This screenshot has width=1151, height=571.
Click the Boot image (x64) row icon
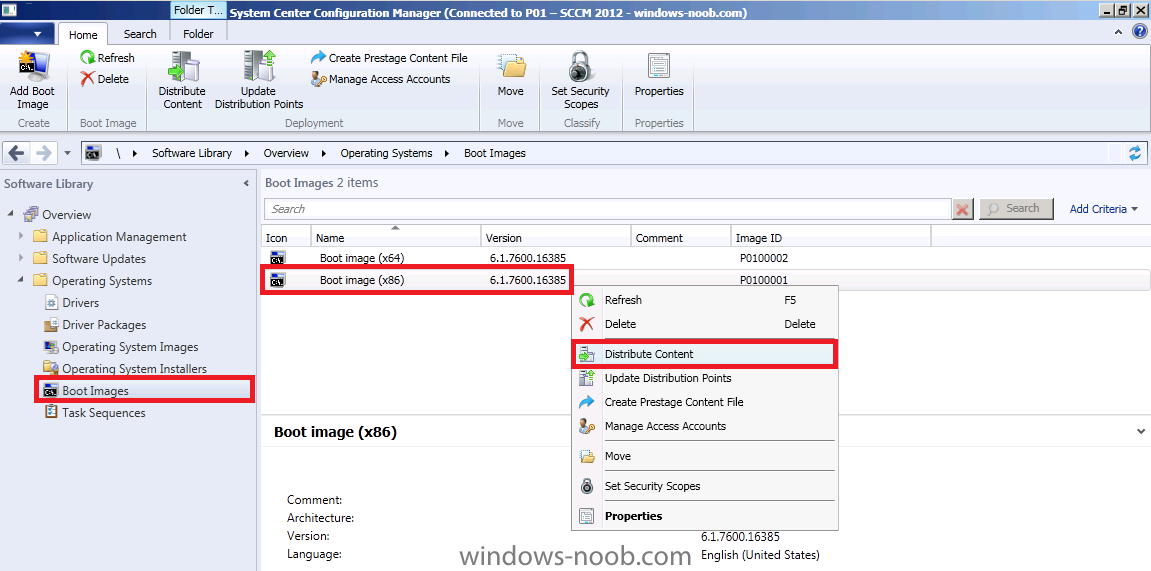tap(277, 258)
